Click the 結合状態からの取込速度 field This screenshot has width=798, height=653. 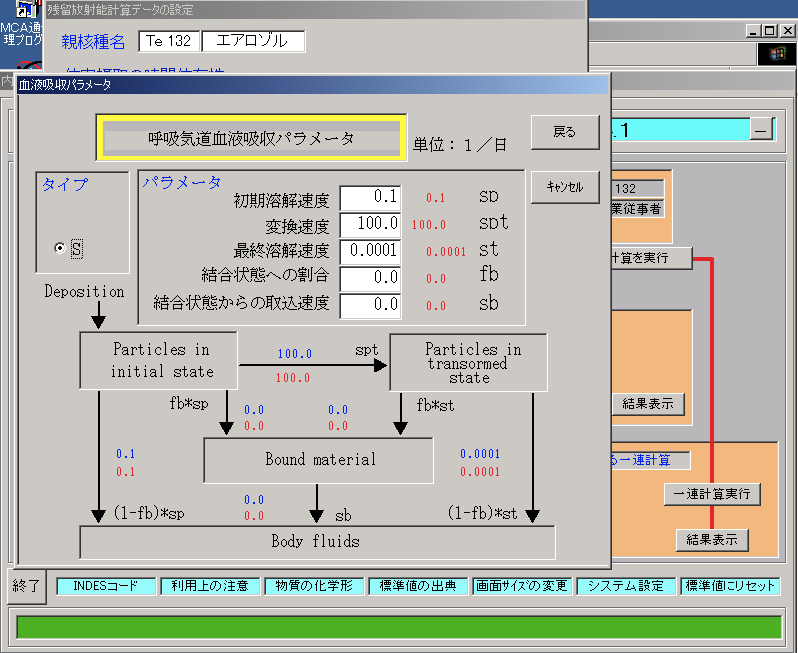tap(370, 304)
